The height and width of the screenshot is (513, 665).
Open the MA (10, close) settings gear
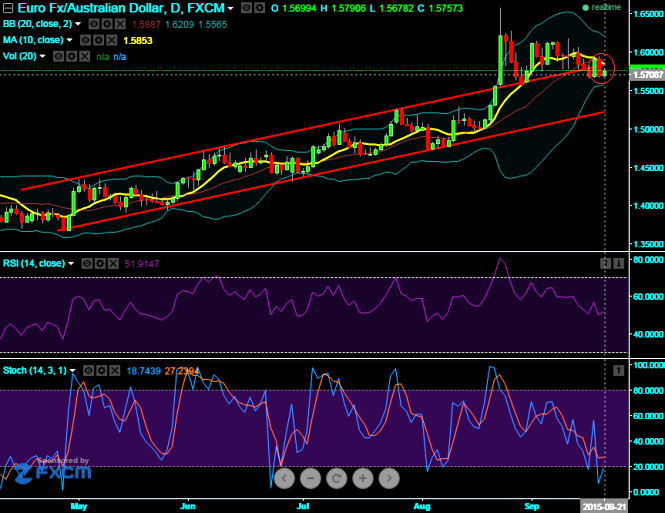pos(98,40)
